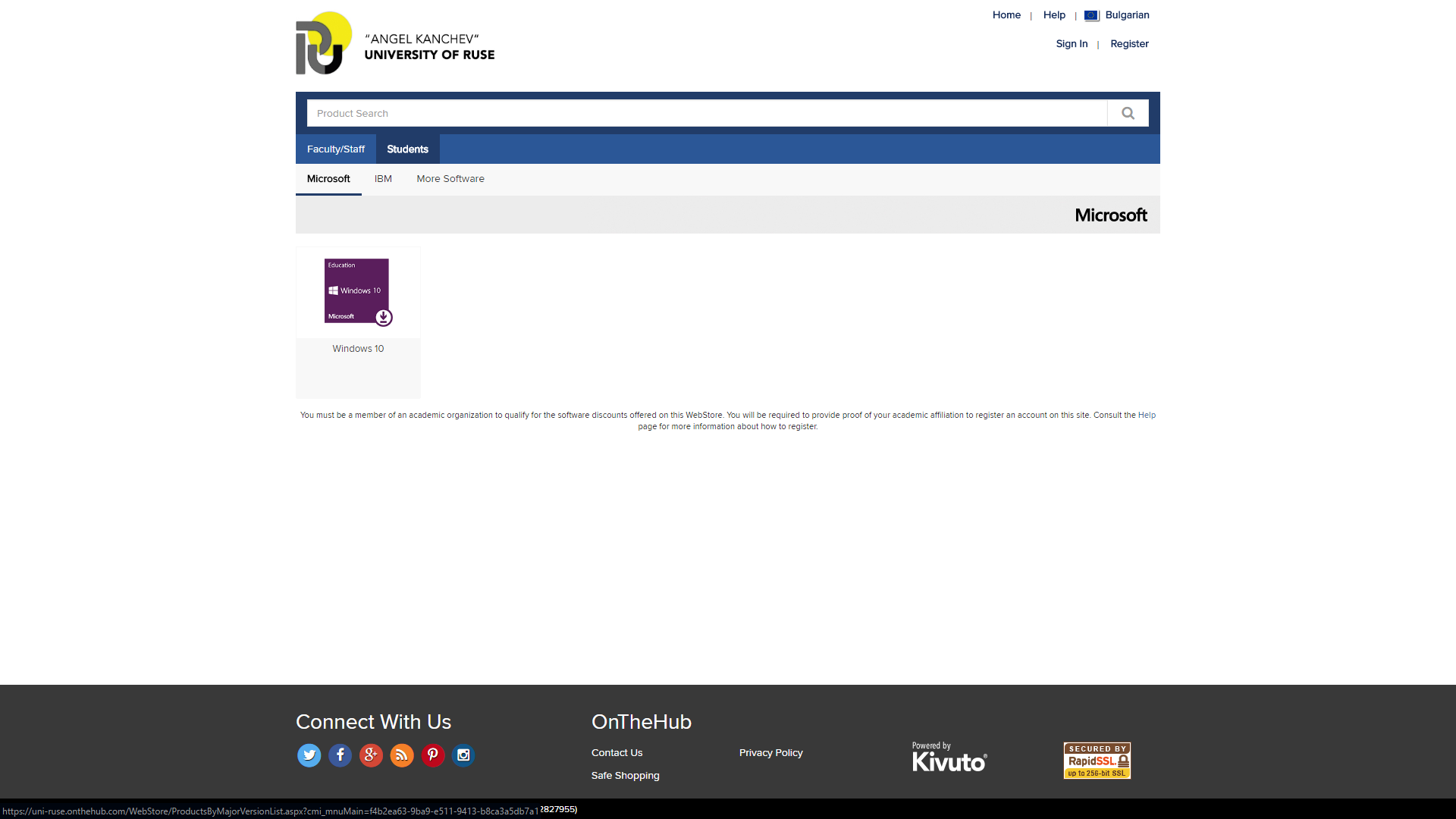Click the Kivuto powered-by logo
This screenshot has height=819, width=1456.
tap(949, 757)
